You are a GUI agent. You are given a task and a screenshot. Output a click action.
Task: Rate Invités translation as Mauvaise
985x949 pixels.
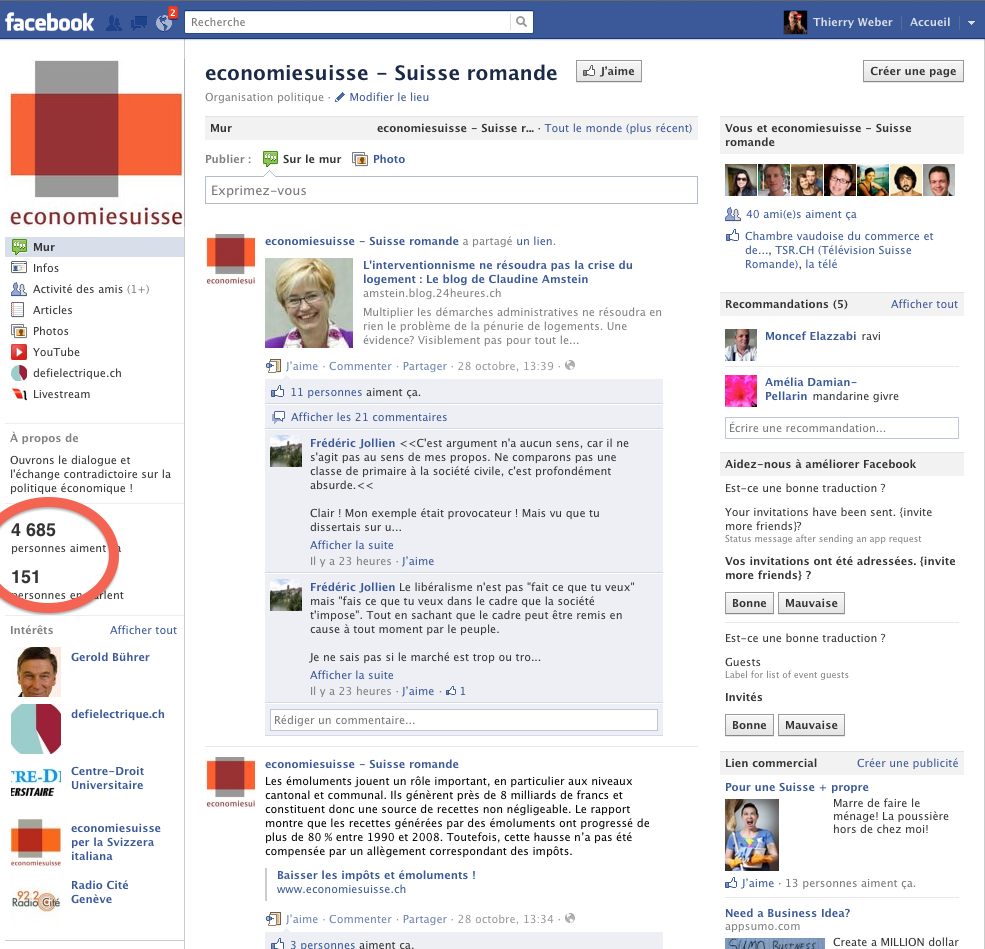(x=811, y=725)
